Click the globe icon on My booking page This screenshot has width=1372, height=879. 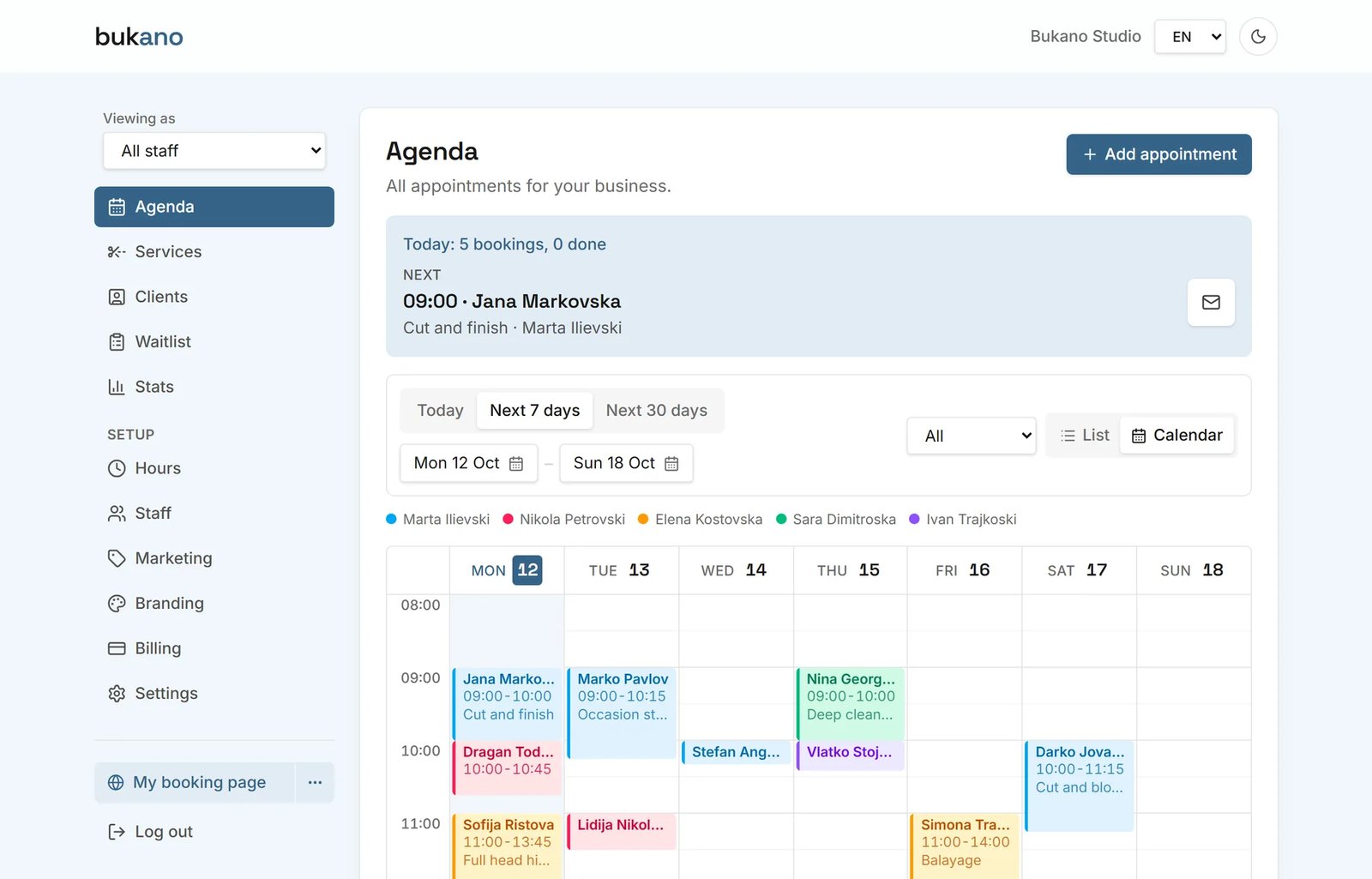pos(116,782)
